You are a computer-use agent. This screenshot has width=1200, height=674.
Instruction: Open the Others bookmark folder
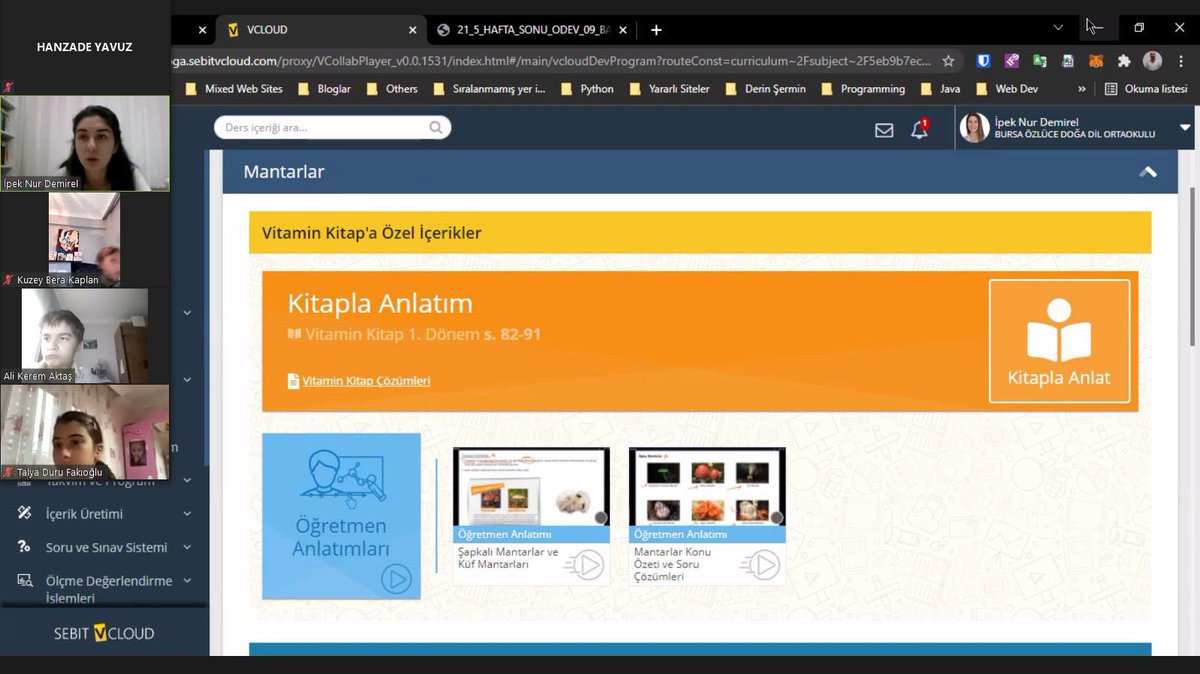[x=392, y=89]
